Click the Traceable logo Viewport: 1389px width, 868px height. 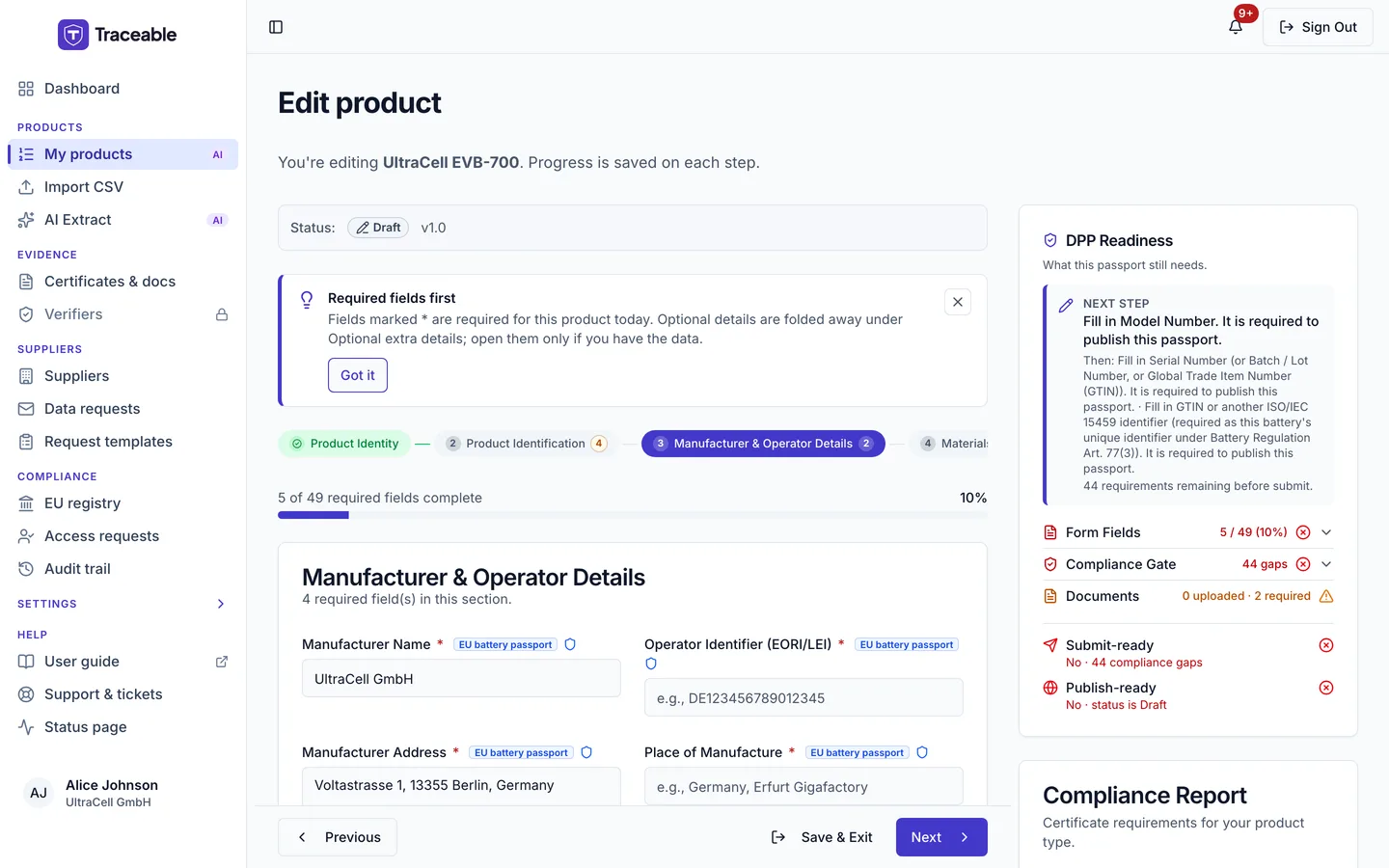pyautogui.click(x=118, y=35)
